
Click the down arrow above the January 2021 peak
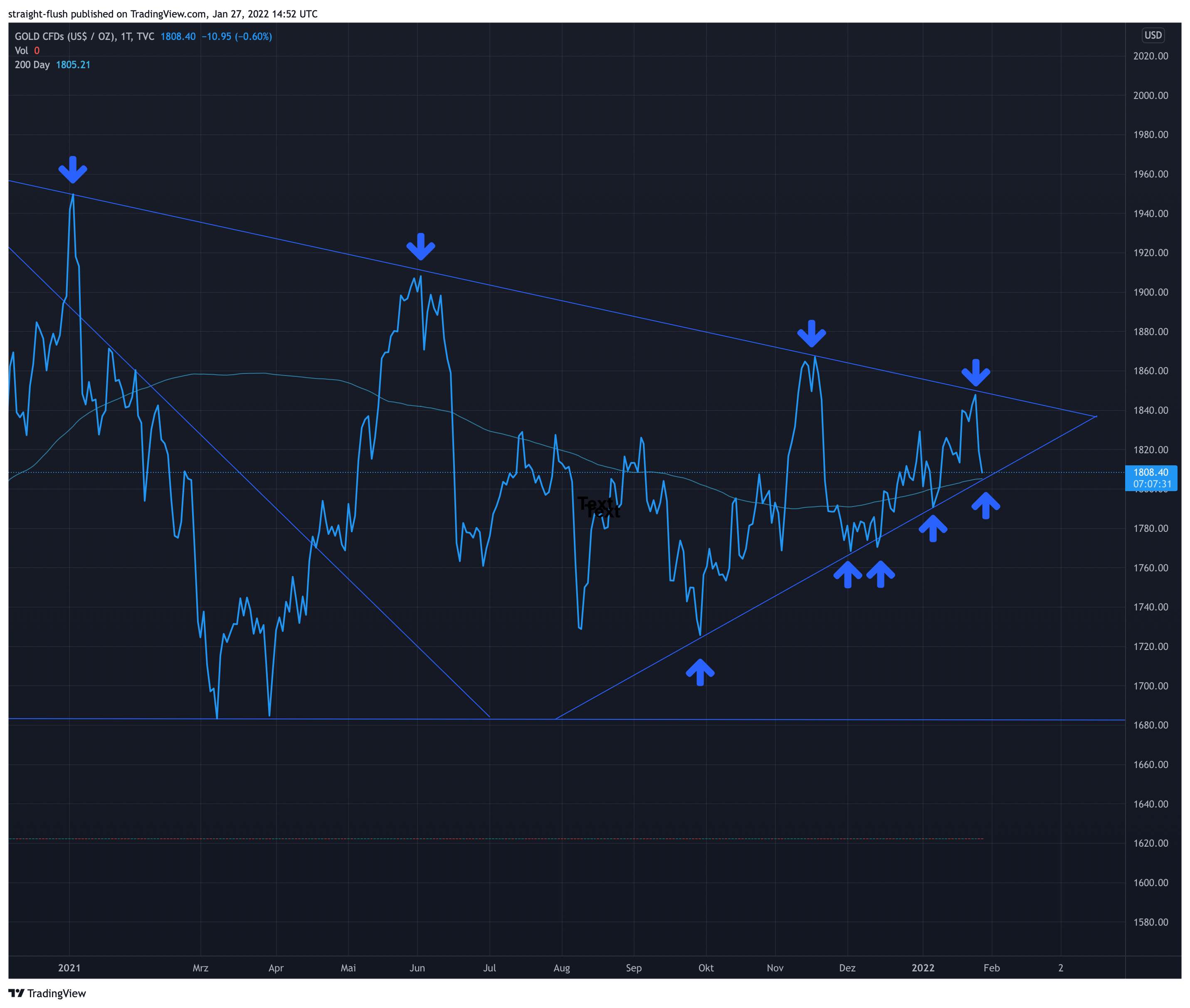click(x=72, y=170)
